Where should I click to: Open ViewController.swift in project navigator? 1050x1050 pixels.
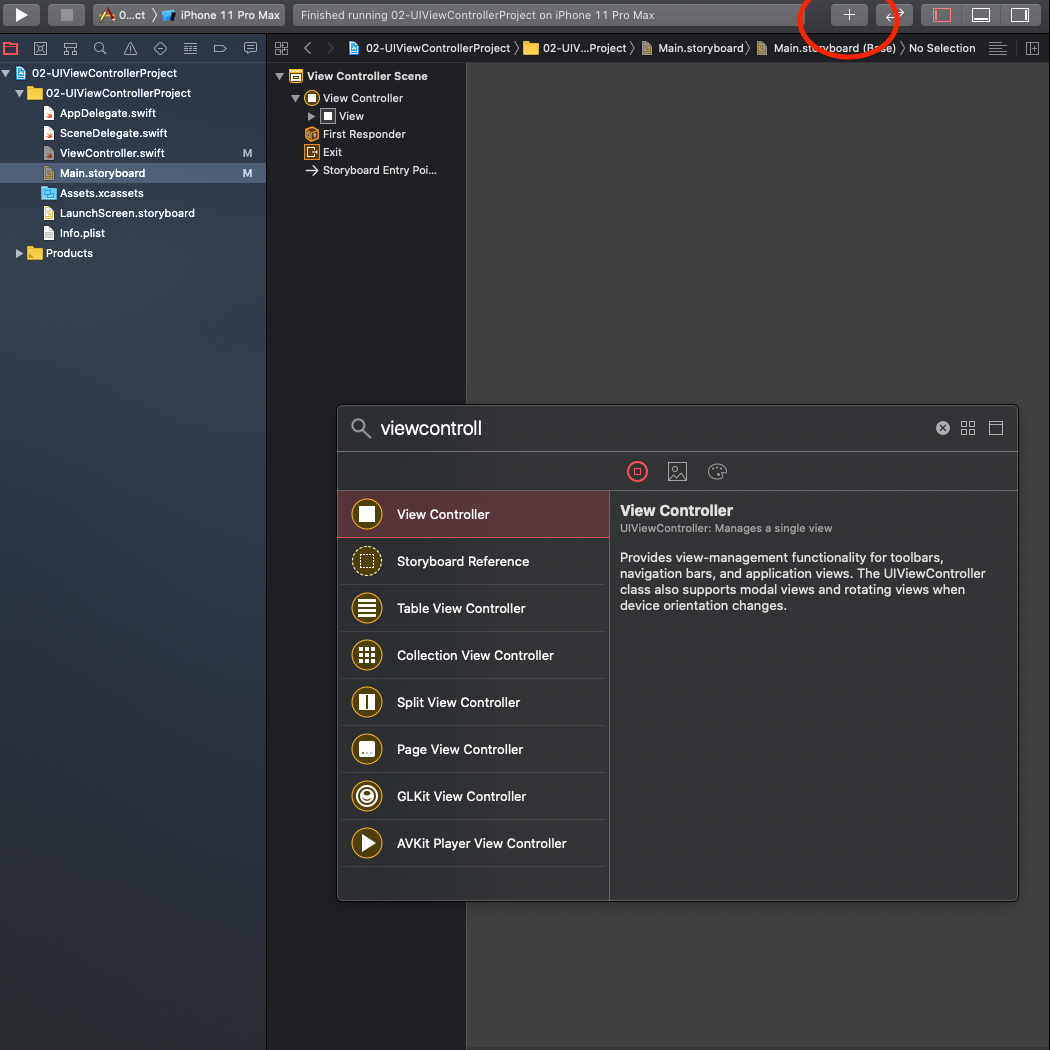(x=112, y=153)
